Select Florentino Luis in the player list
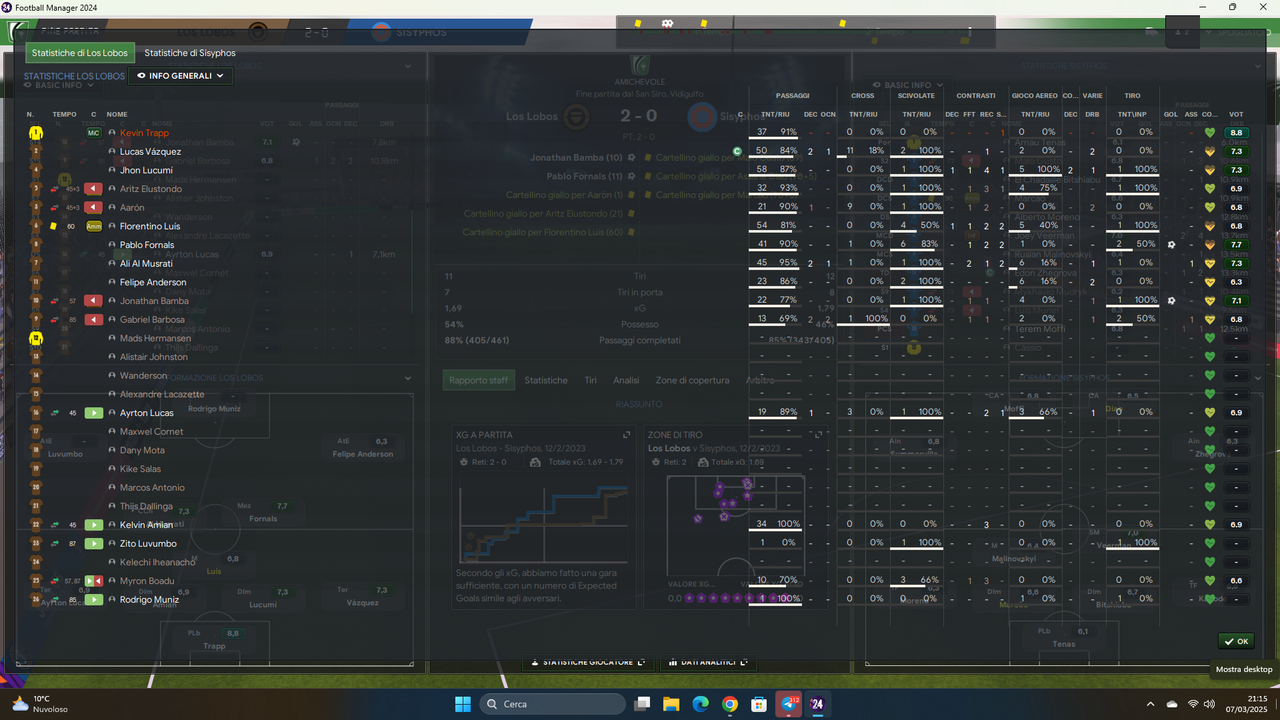The height and width of the screenshot is (720, 1280). [x=150, y=226]
